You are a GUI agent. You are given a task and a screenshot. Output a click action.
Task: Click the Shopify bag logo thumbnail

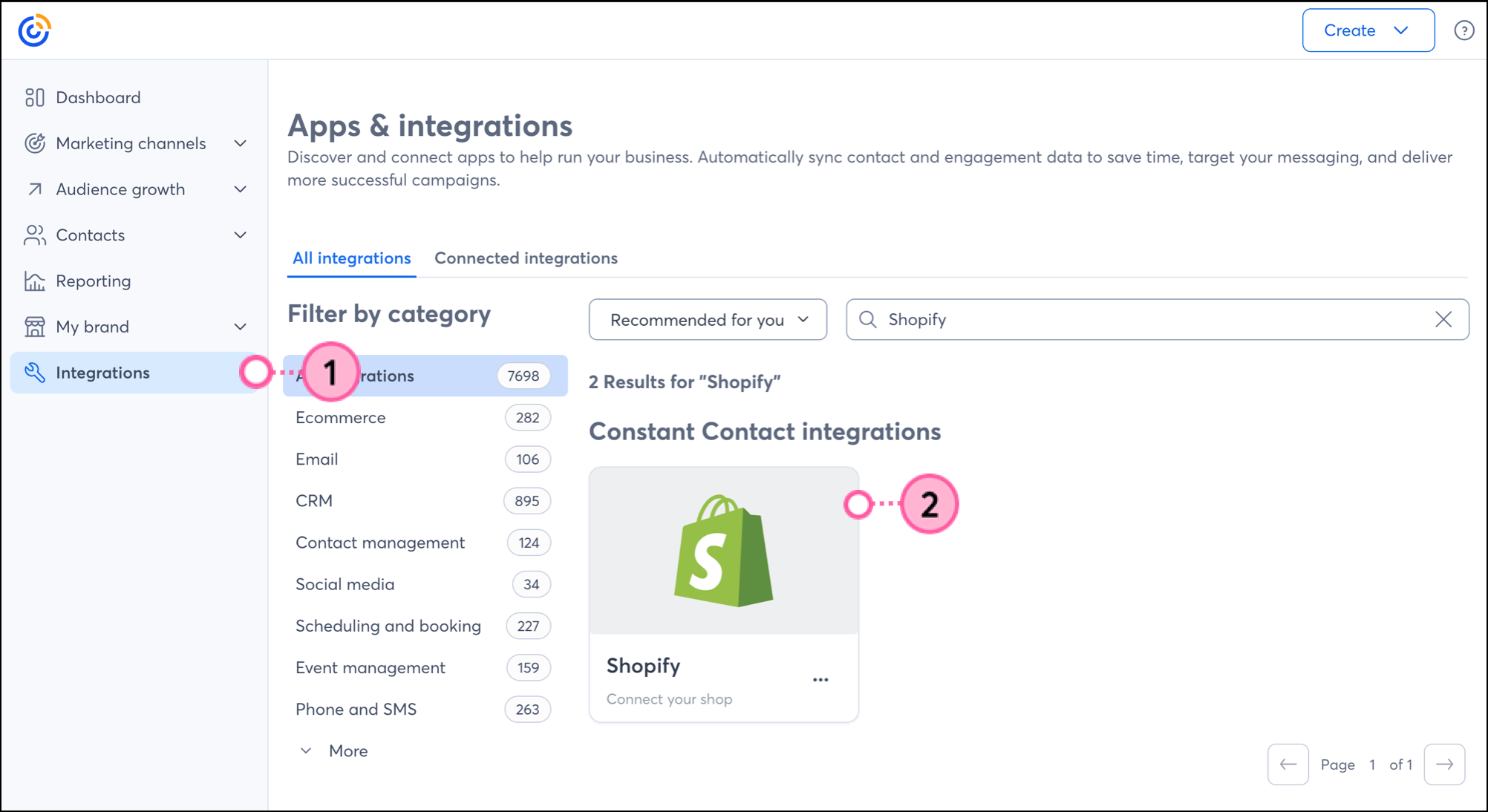pyautogui.click(x=724, y=551)
